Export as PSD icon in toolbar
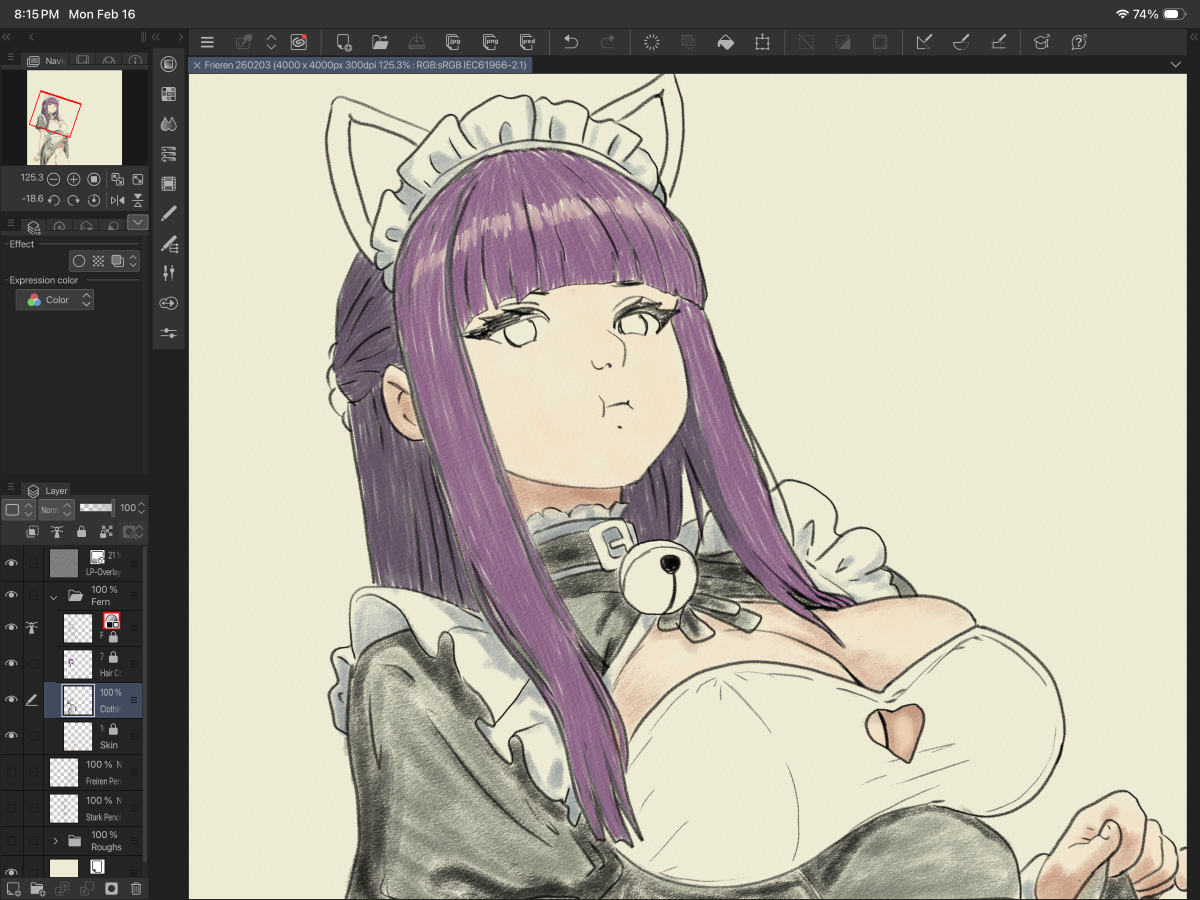 [x=527, y=42]
